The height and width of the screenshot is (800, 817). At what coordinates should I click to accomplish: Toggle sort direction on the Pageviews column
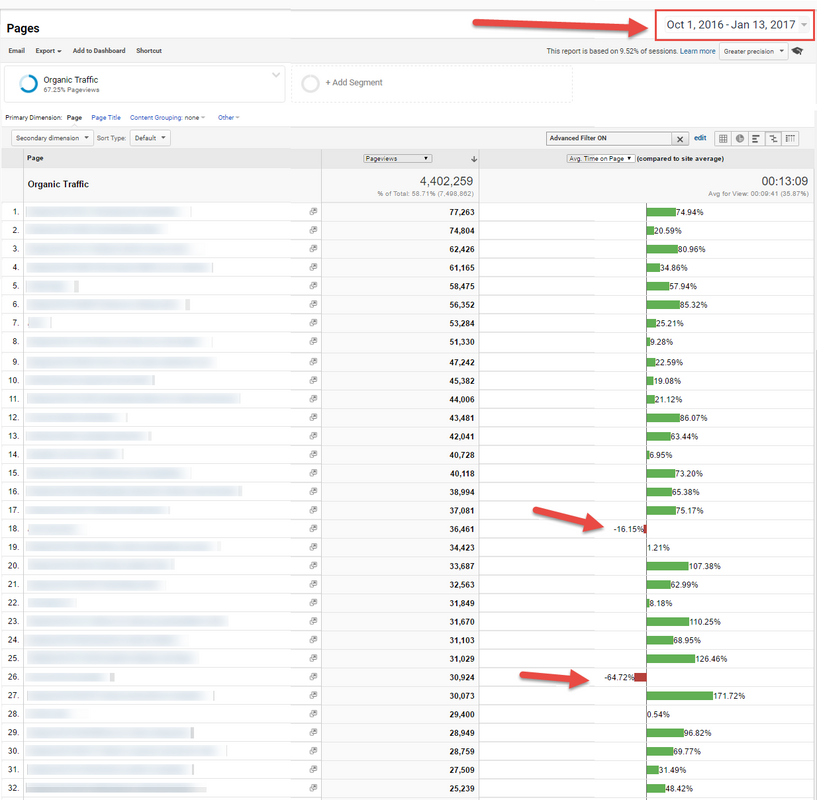pos(473,158)
